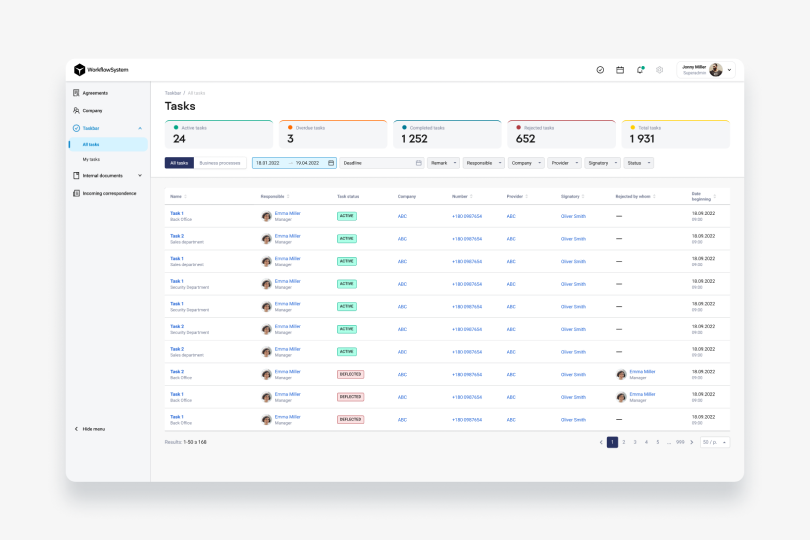Open Oliver Smith signatory link in first row
Image resolution: width=810 pixels, height=540 pixels.
pyautogui.click(x=573, y=216)
